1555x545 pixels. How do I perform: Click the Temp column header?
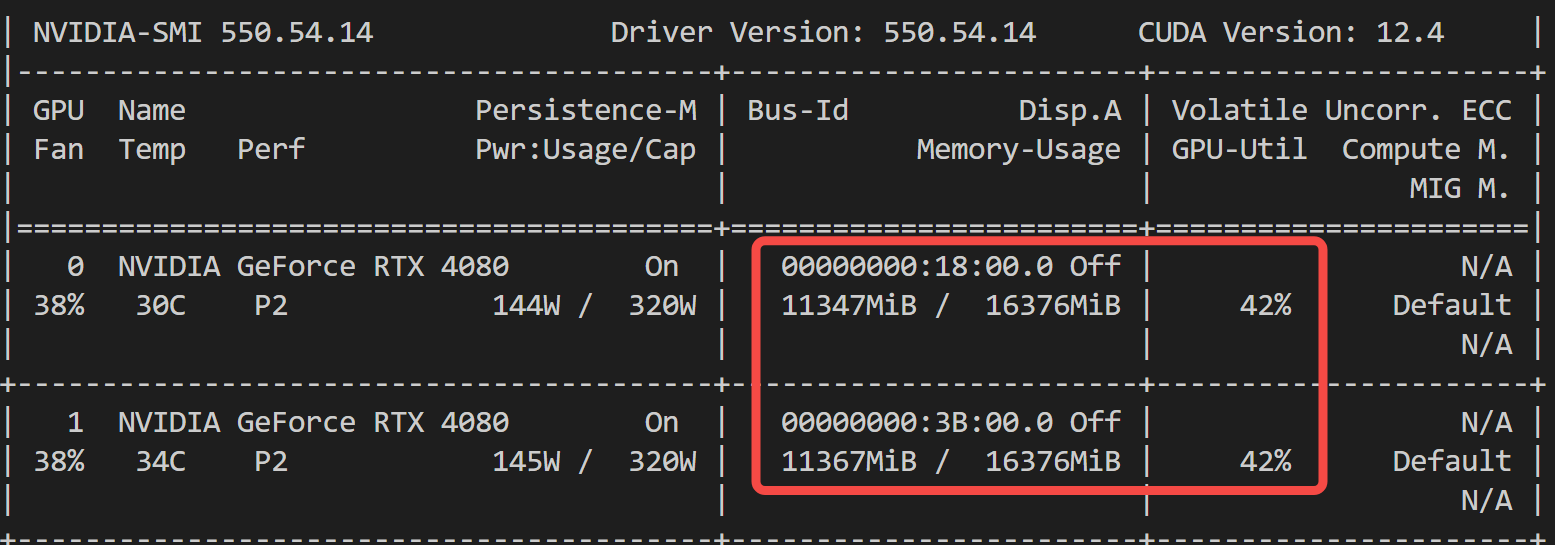pyautogui.click(x=152, y=150)
